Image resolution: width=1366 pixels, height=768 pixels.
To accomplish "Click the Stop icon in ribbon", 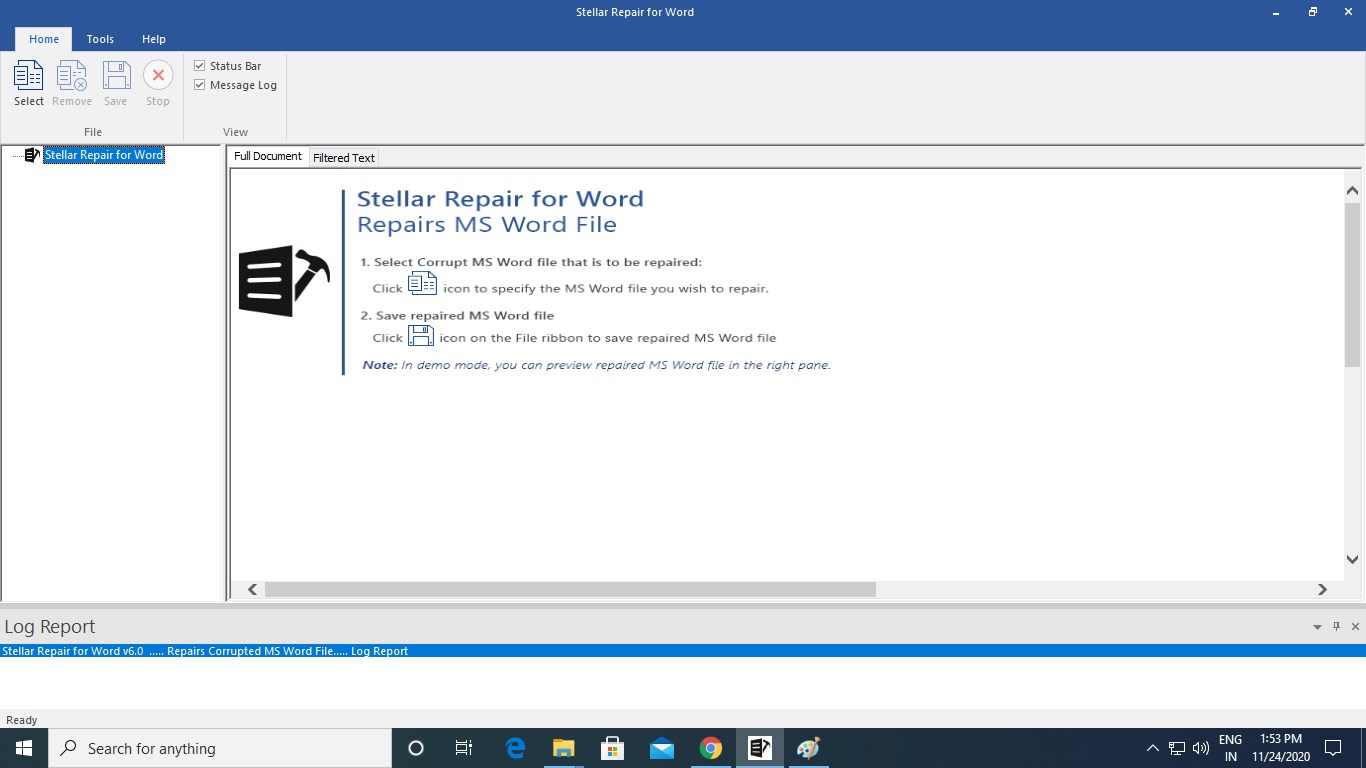I will [x=158, y=76].
